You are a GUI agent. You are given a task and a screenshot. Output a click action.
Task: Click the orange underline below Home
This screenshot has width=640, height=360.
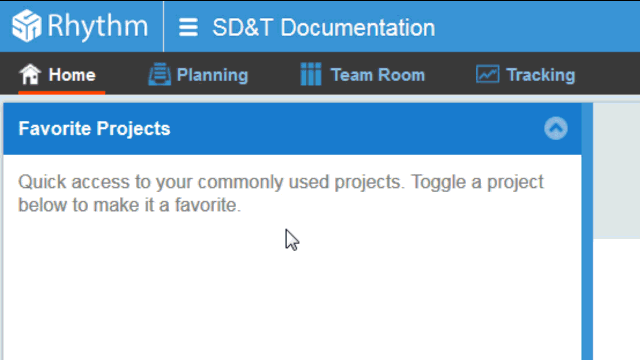pyautogui.click(x=62, y=93)
